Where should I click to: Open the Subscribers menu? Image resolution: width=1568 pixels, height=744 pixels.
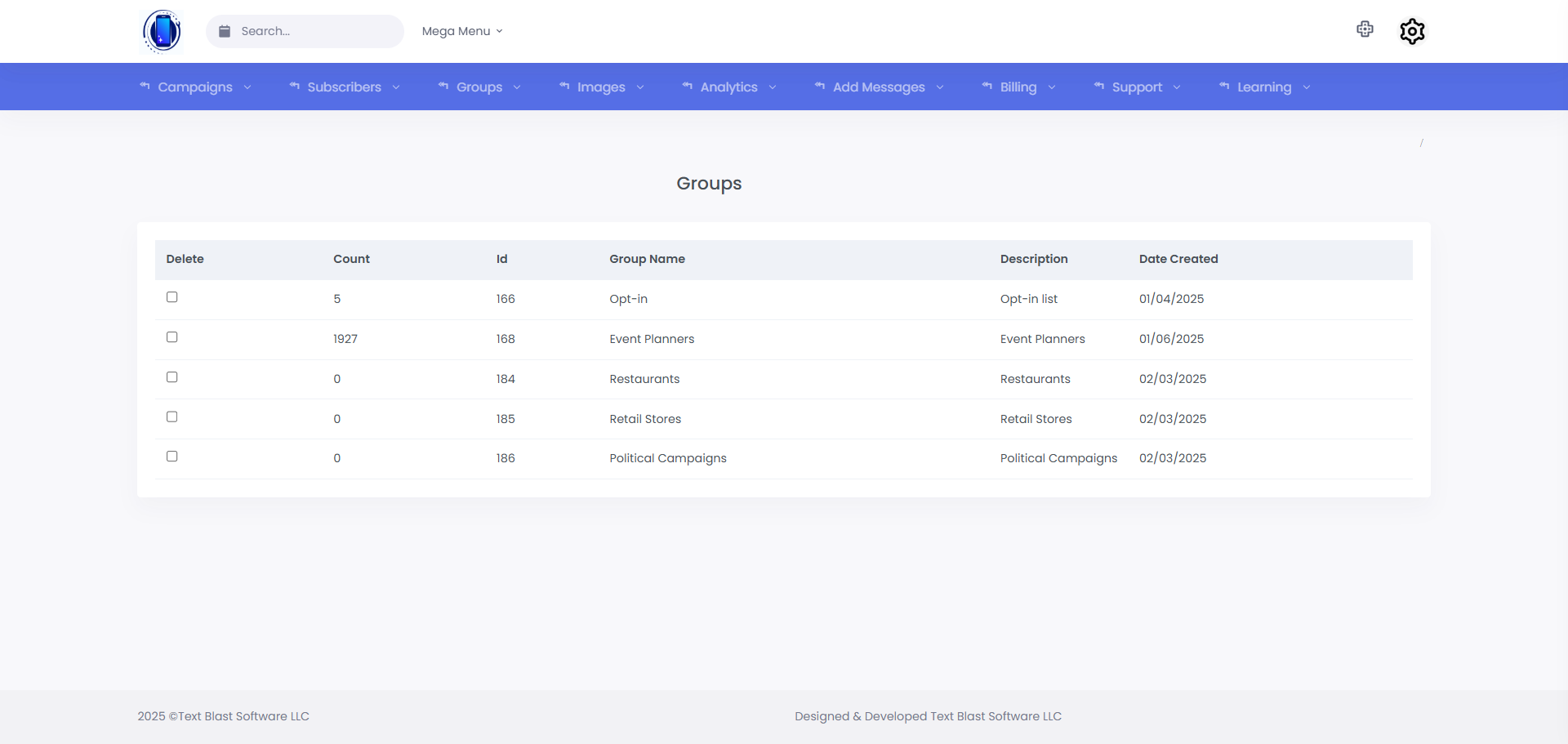[x=345, y=87]
